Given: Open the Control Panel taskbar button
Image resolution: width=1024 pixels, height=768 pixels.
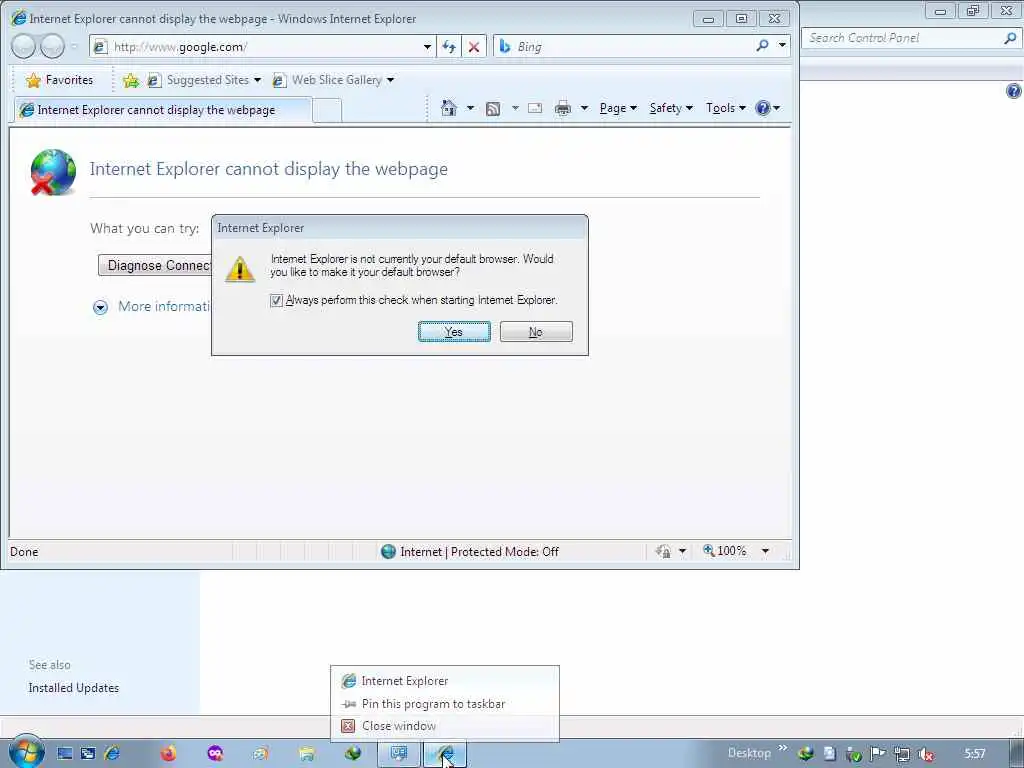Looking at the screenshot, I should point(399,754).
